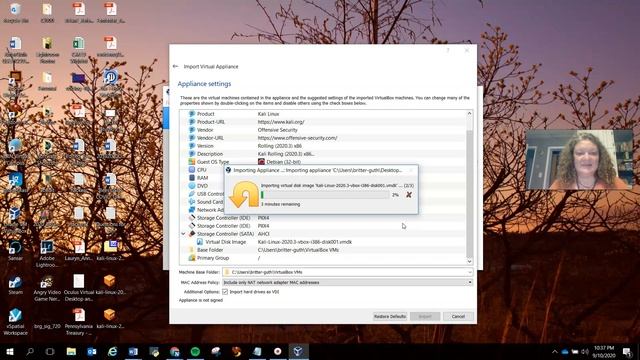Open Spotify from the taskbar
Image resolution: width=640 pixels, height=360 pixels.
195,351
